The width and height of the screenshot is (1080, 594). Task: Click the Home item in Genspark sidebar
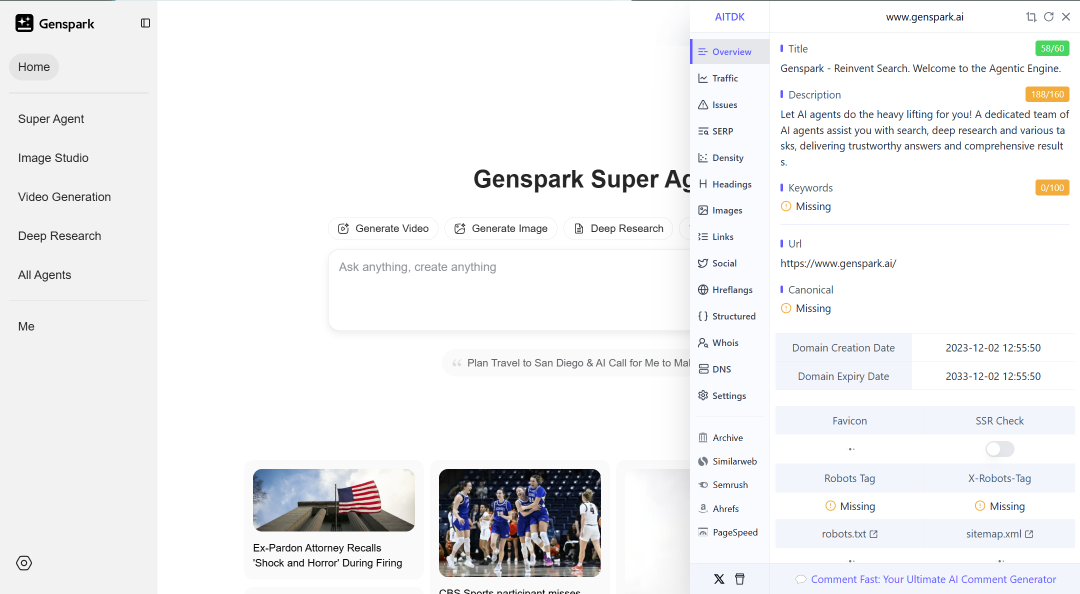point(34,67)
